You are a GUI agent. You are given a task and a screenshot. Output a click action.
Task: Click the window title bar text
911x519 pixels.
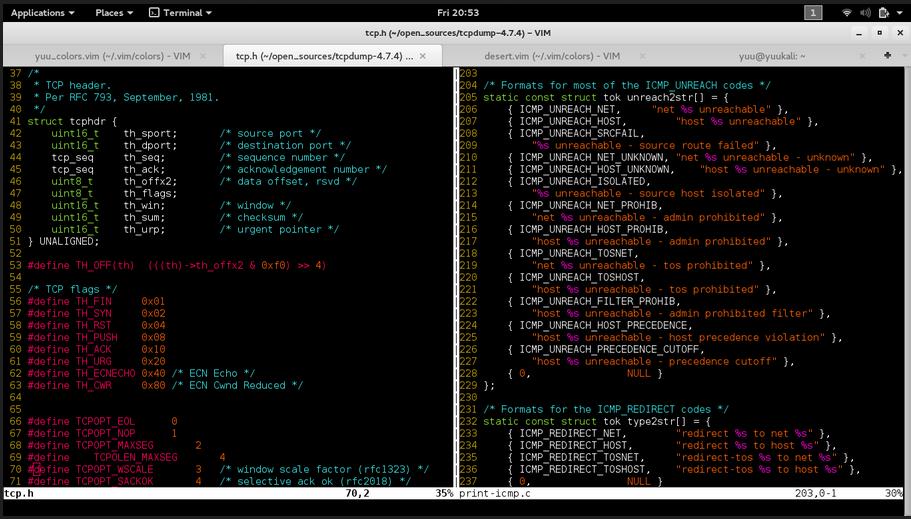click(x=458, y=33)
